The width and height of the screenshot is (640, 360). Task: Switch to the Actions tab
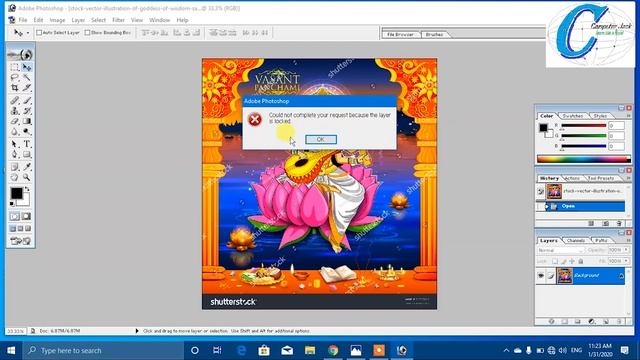pyautogui.click(x=572, y=178)
